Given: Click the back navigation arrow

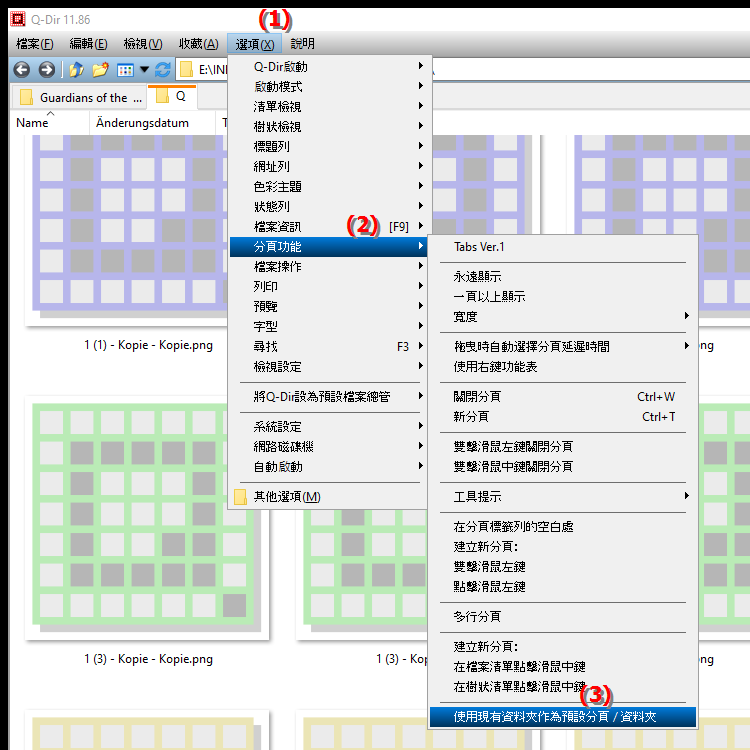Looking at the screenshot, I should [x=22, y=70].
